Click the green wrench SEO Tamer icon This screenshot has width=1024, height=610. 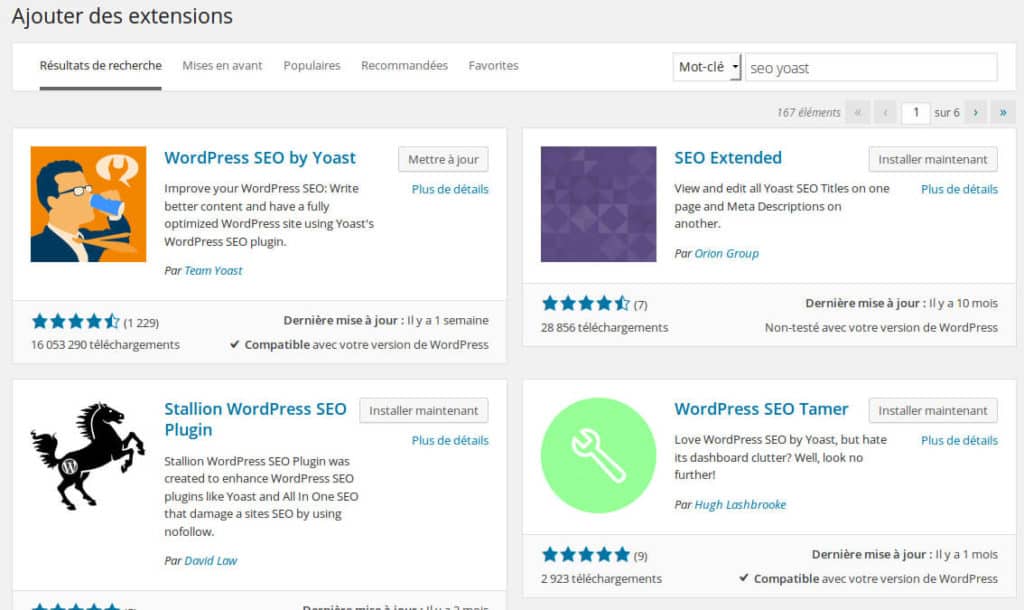(598, 455)
